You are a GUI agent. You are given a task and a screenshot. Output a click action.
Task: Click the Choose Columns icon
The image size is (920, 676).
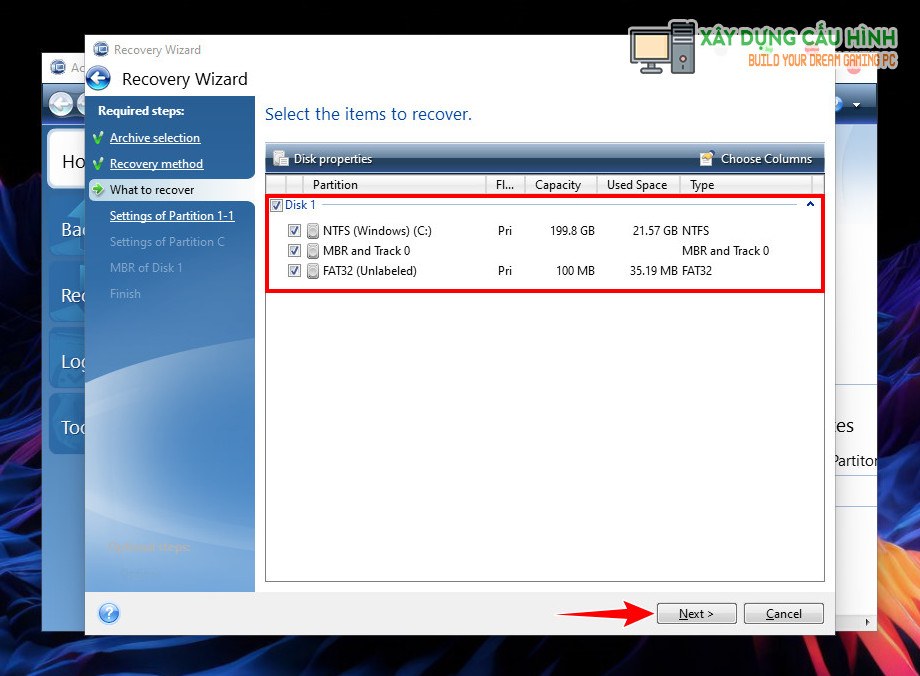tap(708, 159)
